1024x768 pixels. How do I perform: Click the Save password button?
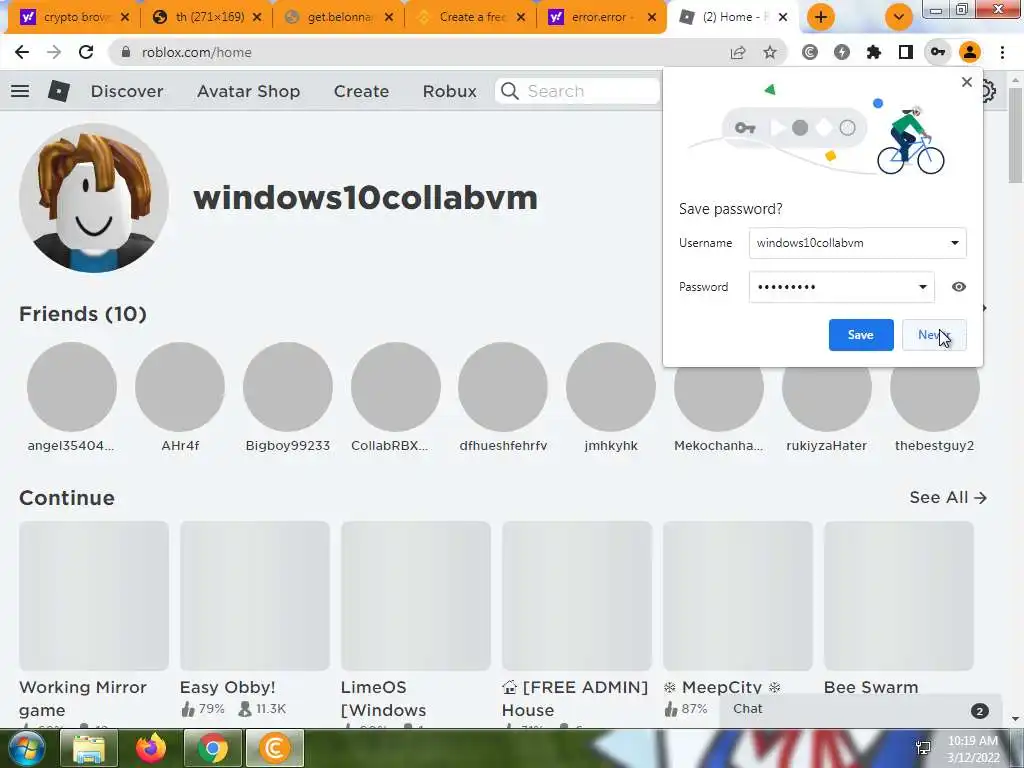[x=861, y=335]
